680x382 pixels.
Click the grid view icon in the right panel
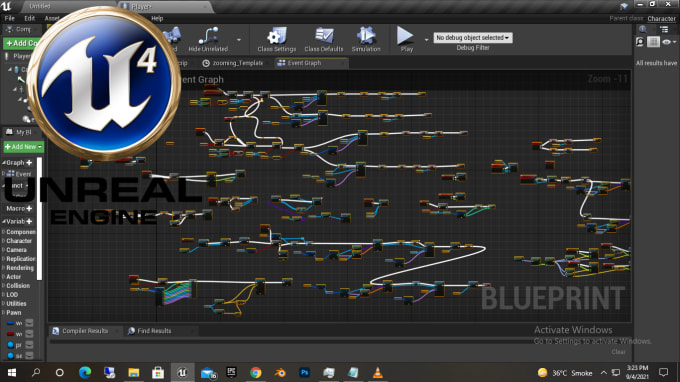pyautogui.click(x=653, y=42)
